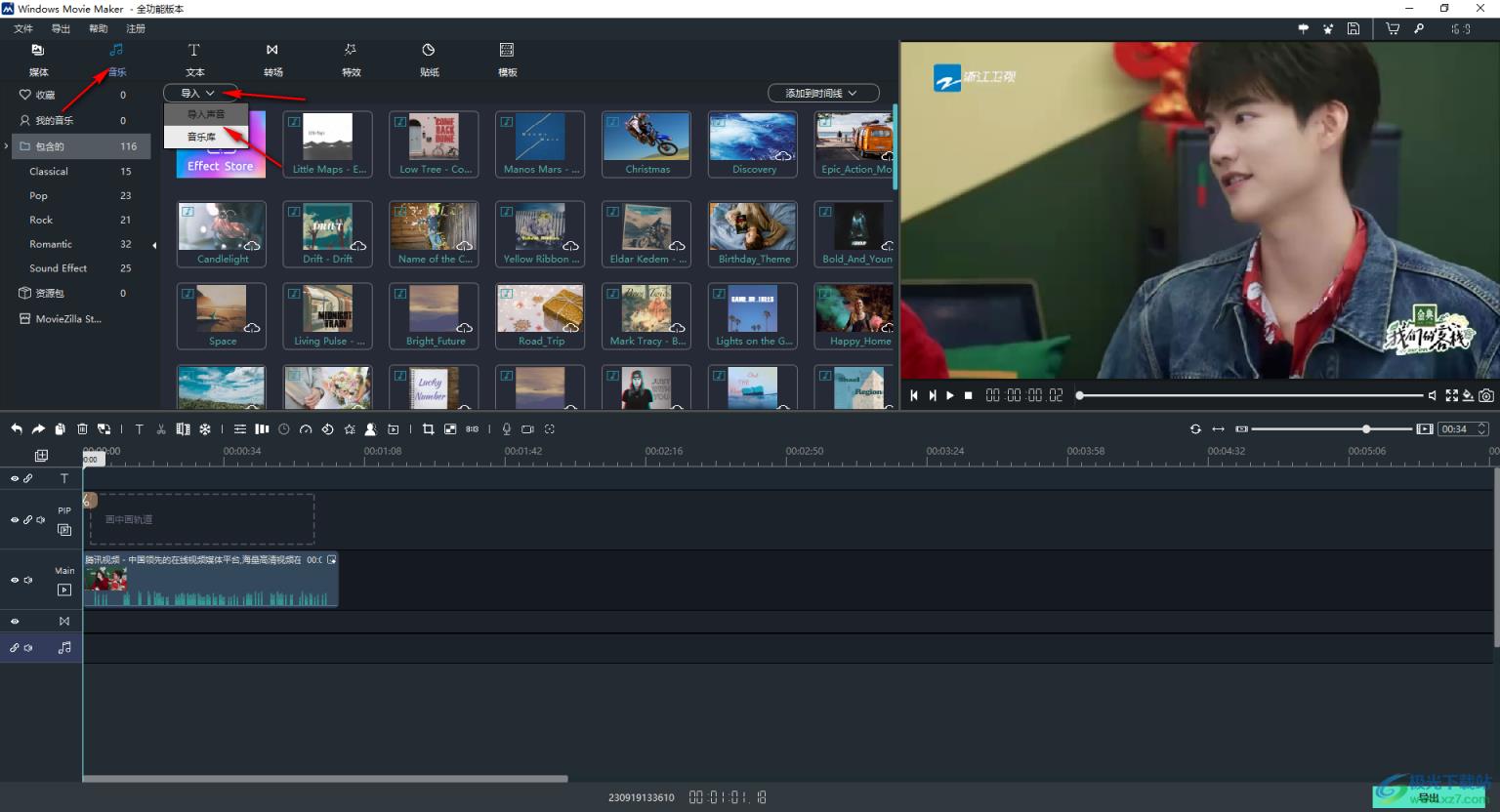The image size is (1500, 812).
Task: Open the 16:9 aspect ratio selector
Action: point(1461,29)
